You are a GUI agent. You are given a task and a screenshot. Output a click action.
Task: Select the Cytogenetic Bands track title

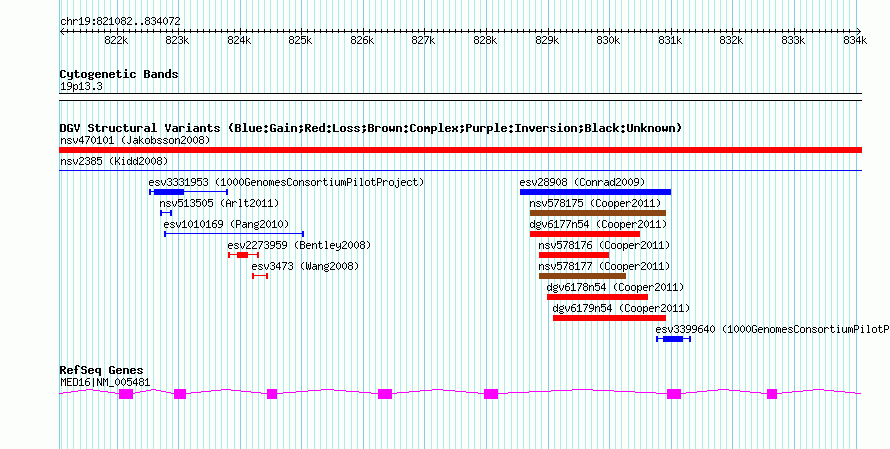119,74
